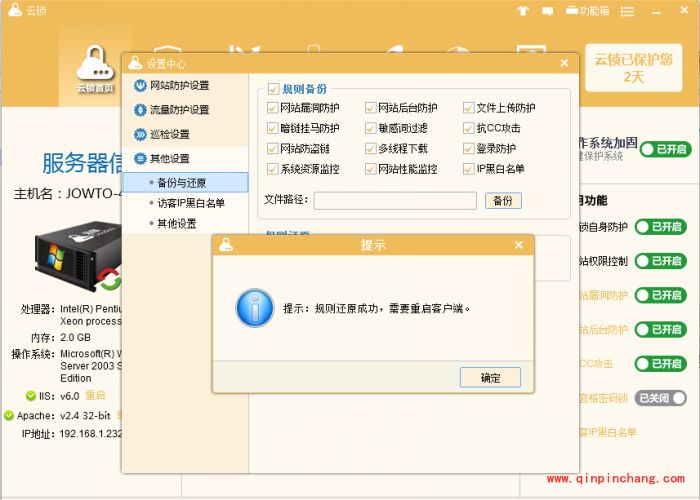Toggle 系统资源监控 checkbox
This screenshot has width=700, height=500.
(x=272, y=169)
